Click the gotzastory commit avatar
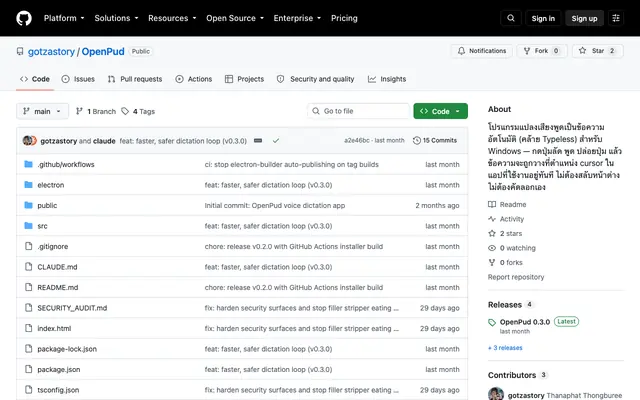The height and width of the screenshot is (400, 640). pyautogui.click(x=27, y=141)
